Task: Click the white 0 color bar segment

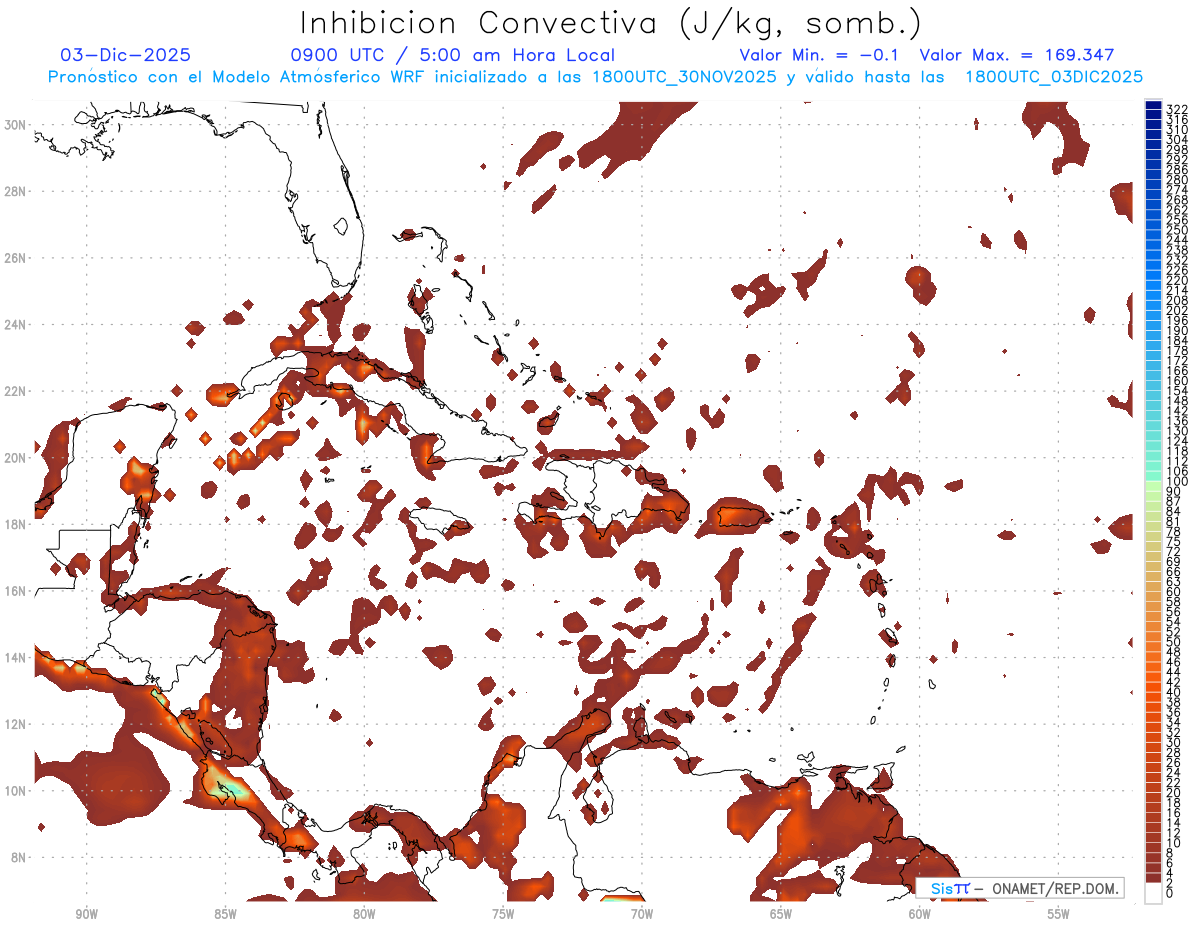Action: point(1153,894)
